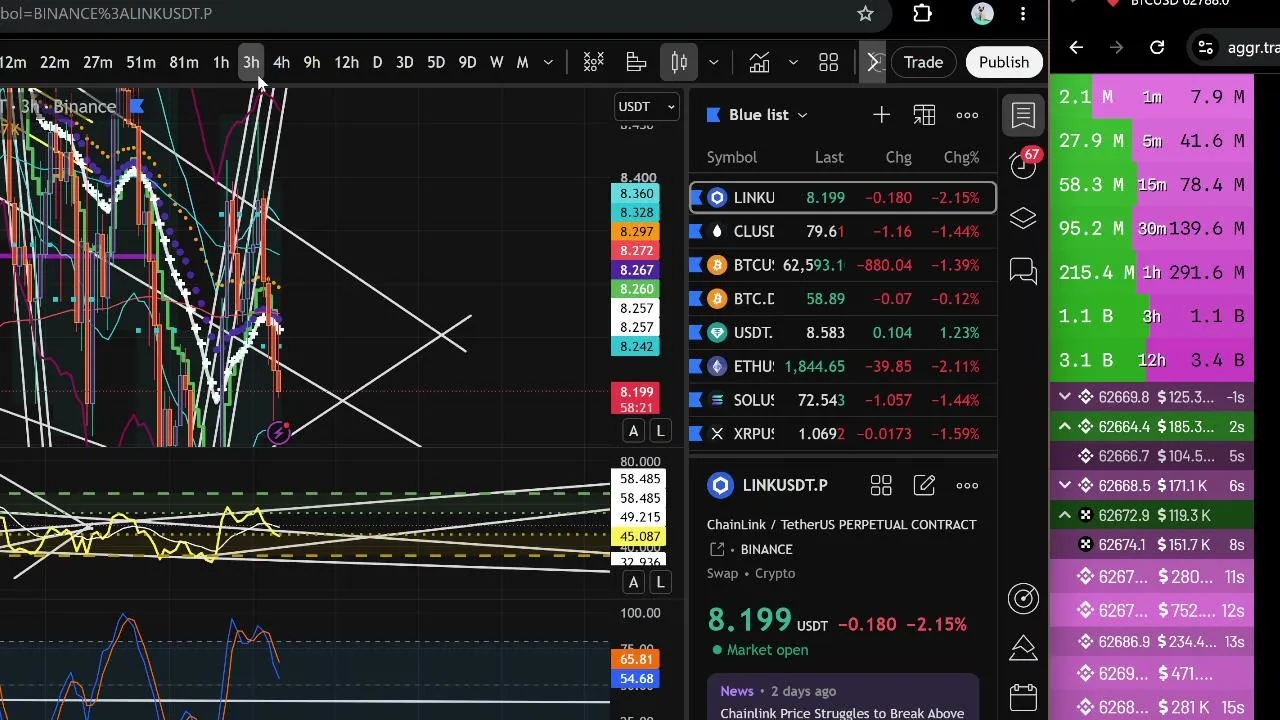Open the USDT currency selector dropdown

click(x=647, y=107)
